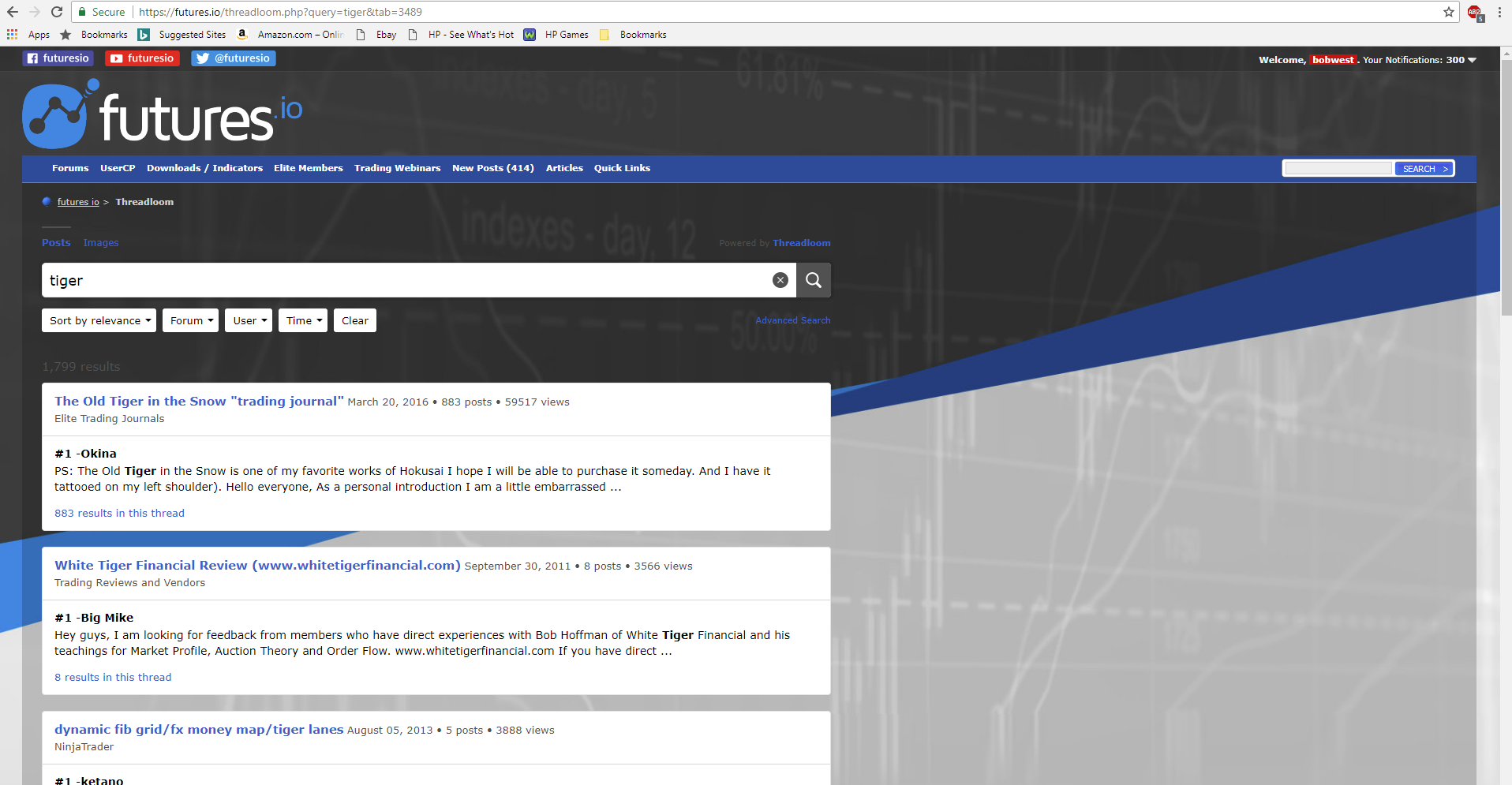This screenshot has height=785, width=1512.
Task: Open the bobwest username link
Action: tap(1333, 60)
